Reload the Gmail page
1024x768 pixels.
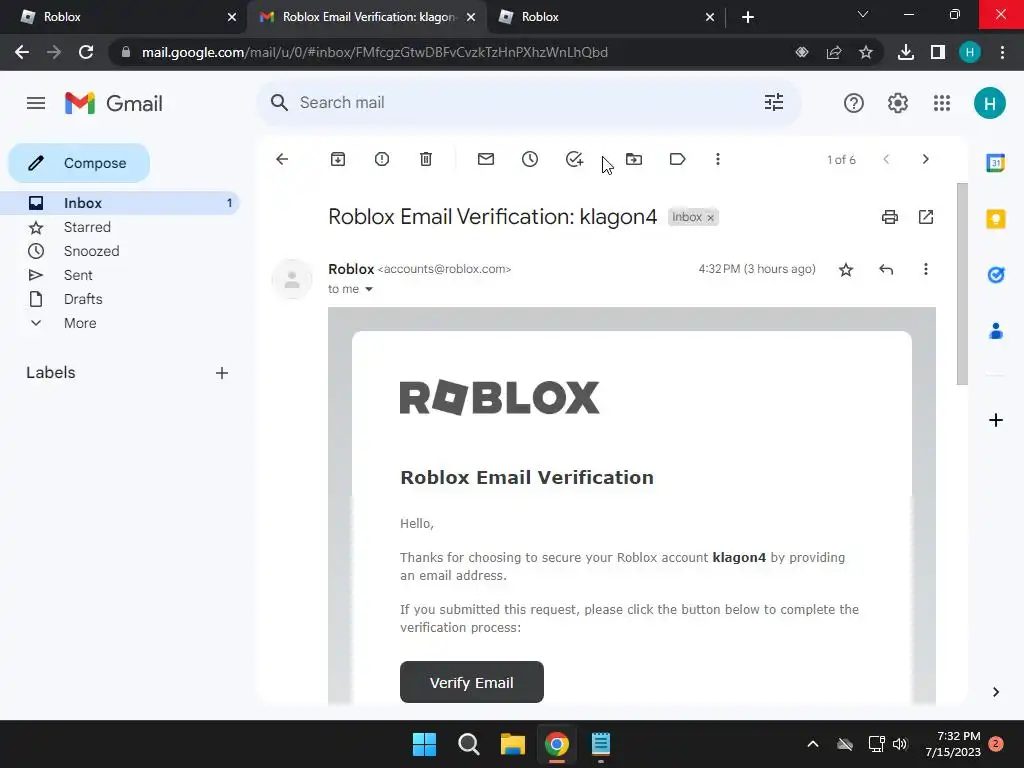86,52
